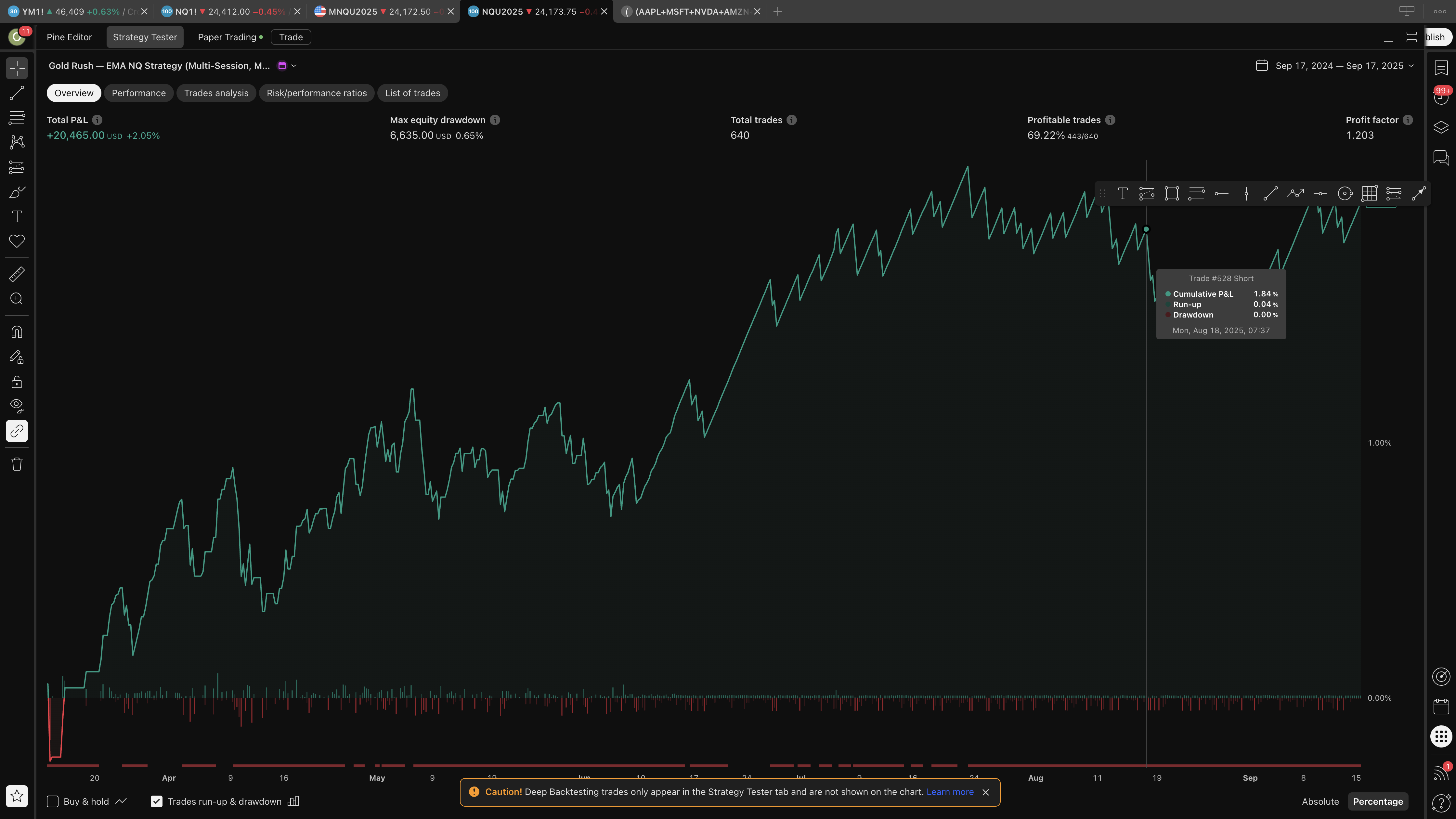Activate the zoom-in magnifier tool

17,298
